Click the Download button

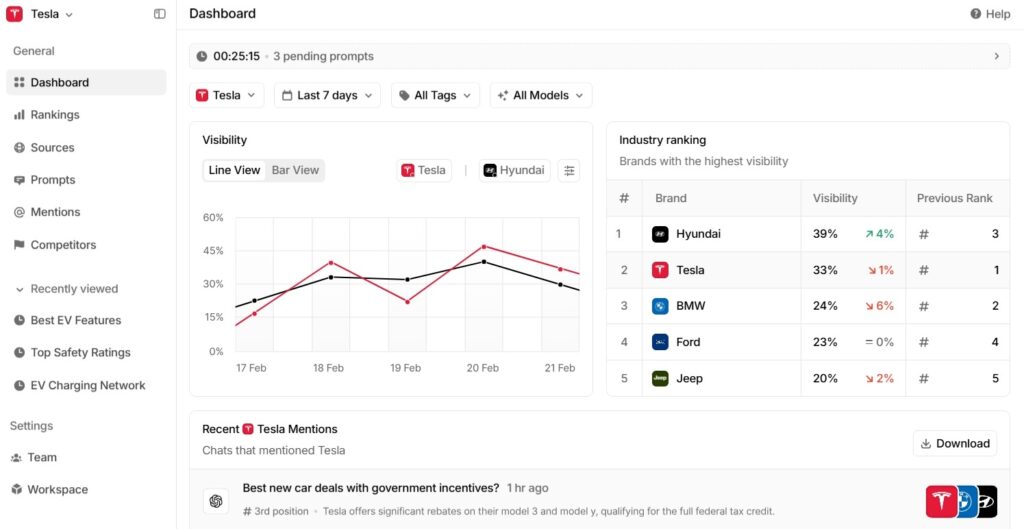[x=954, y=444]
